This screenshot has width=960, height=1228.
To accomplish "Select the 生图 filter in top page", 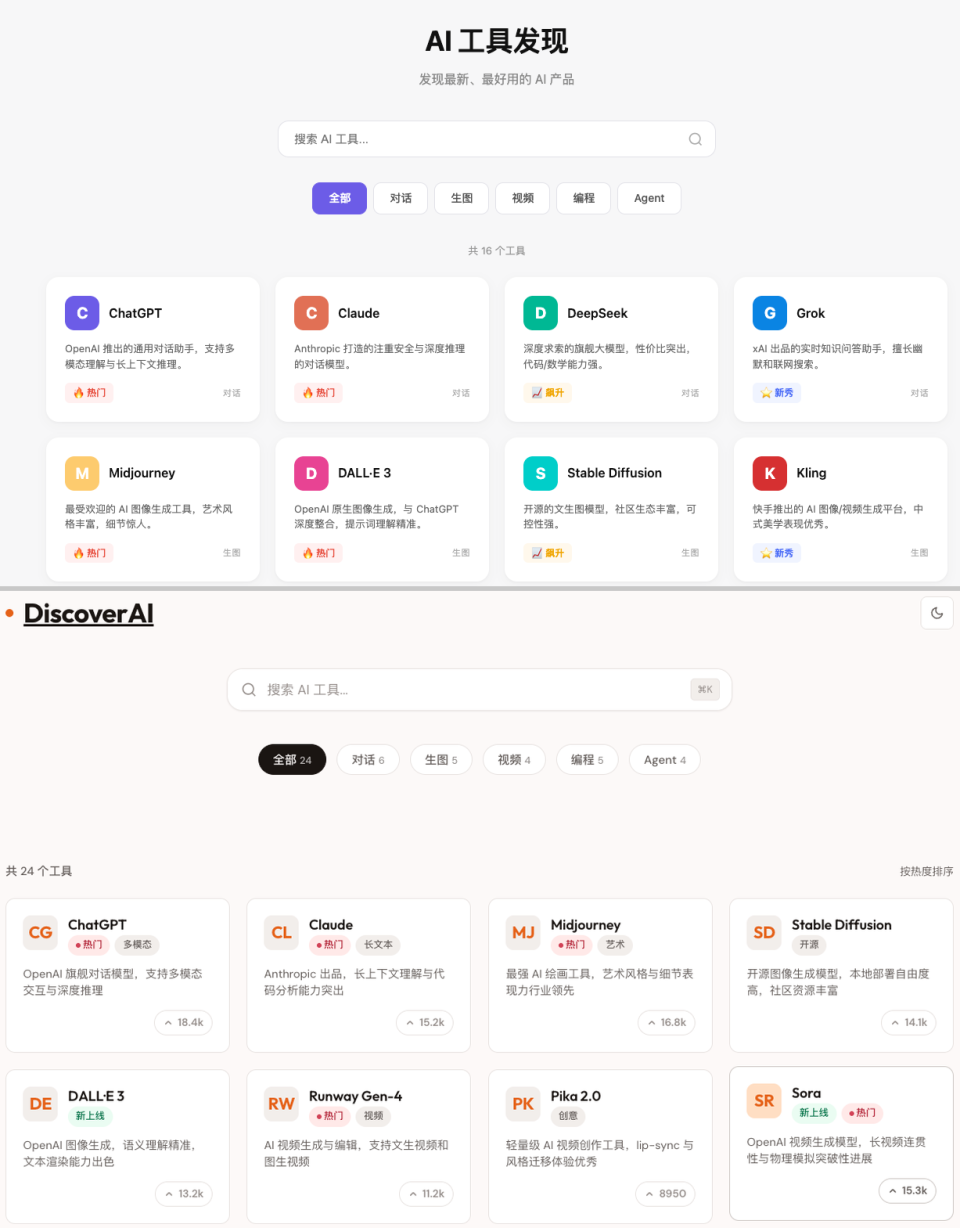I will click(x=461, y=198).
